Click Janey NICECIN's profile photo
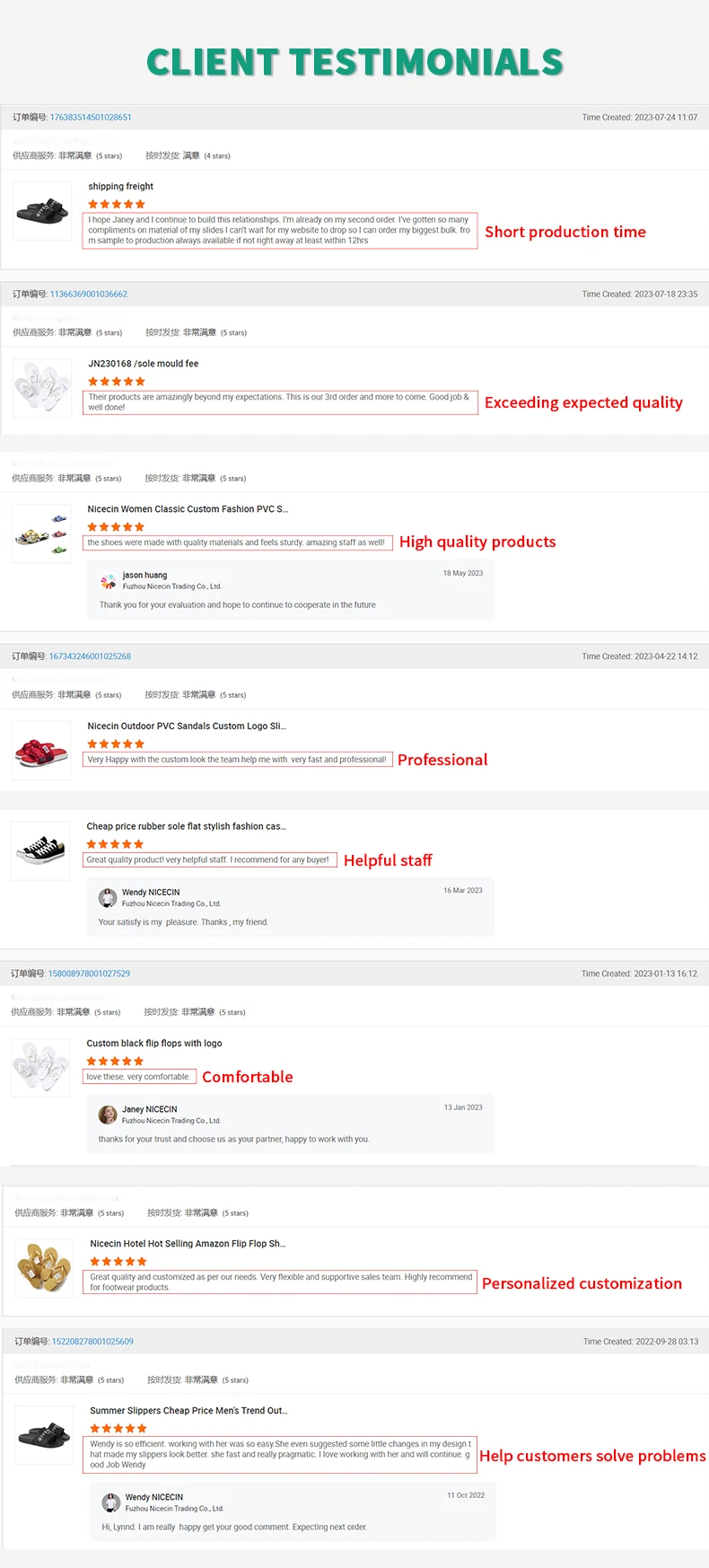Image resolution: width=709 pixels, height=1568 pixels. pos(108,1114)
